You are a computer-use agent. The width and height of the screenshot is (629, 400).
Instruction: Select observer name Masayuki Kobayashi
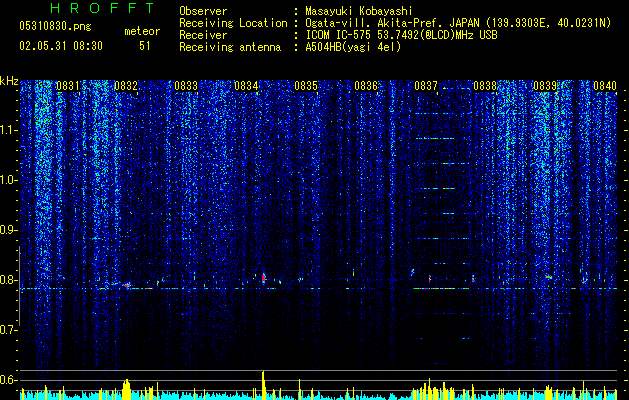(x=359, y=11)
